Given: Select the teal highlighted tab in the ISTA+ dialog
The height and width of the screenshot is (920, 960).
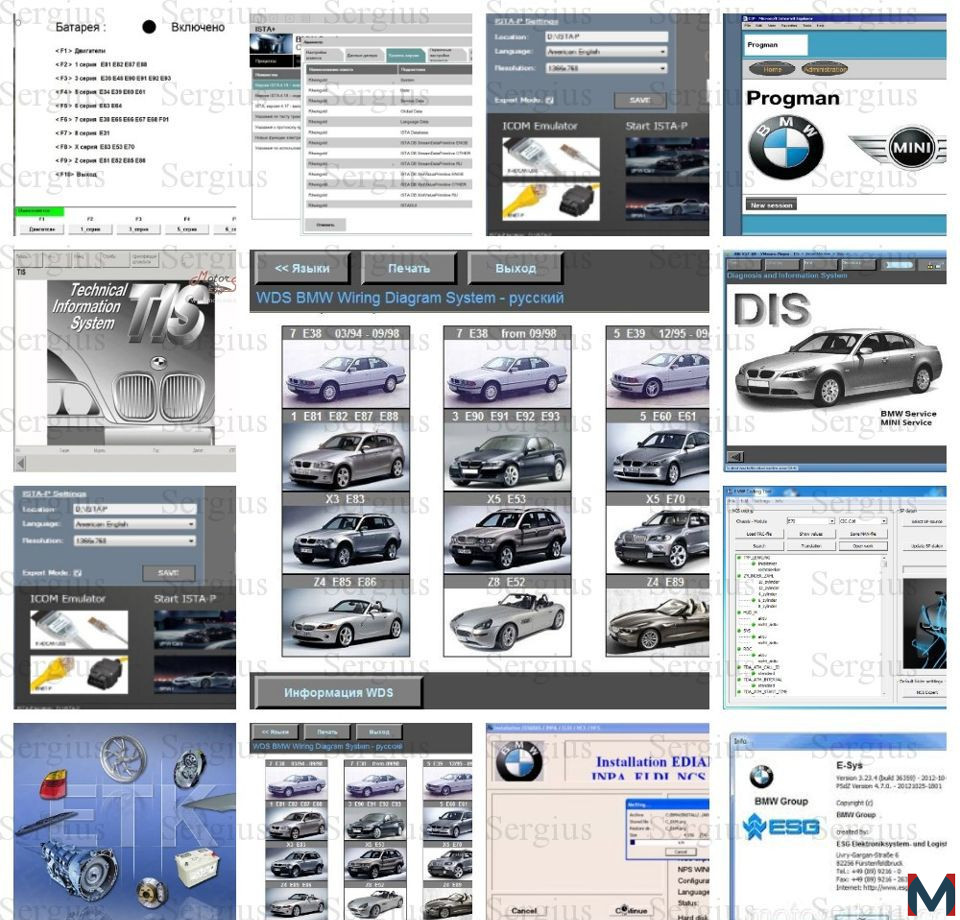Looking at the screenshot, I should click(404, 56).
